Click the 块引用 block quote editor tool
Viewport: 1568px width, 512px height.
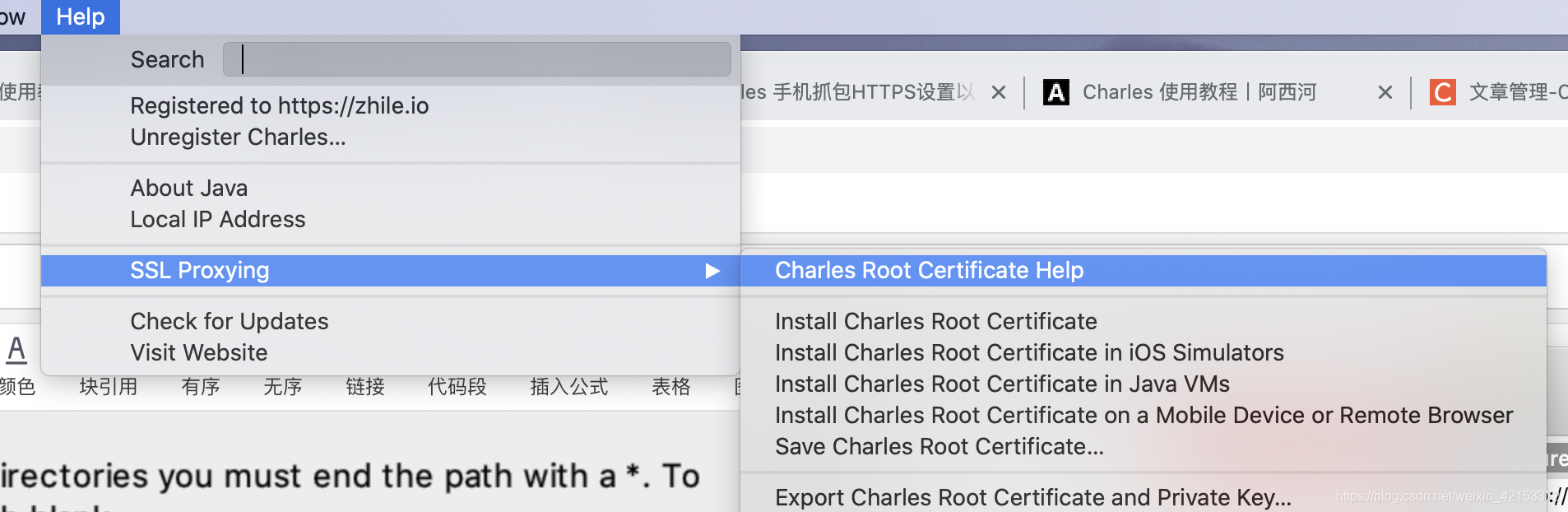point(109,386)
